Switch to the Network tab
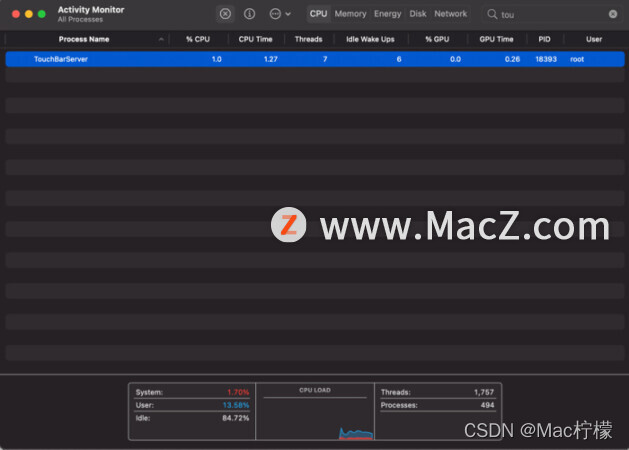 point(450,14)
